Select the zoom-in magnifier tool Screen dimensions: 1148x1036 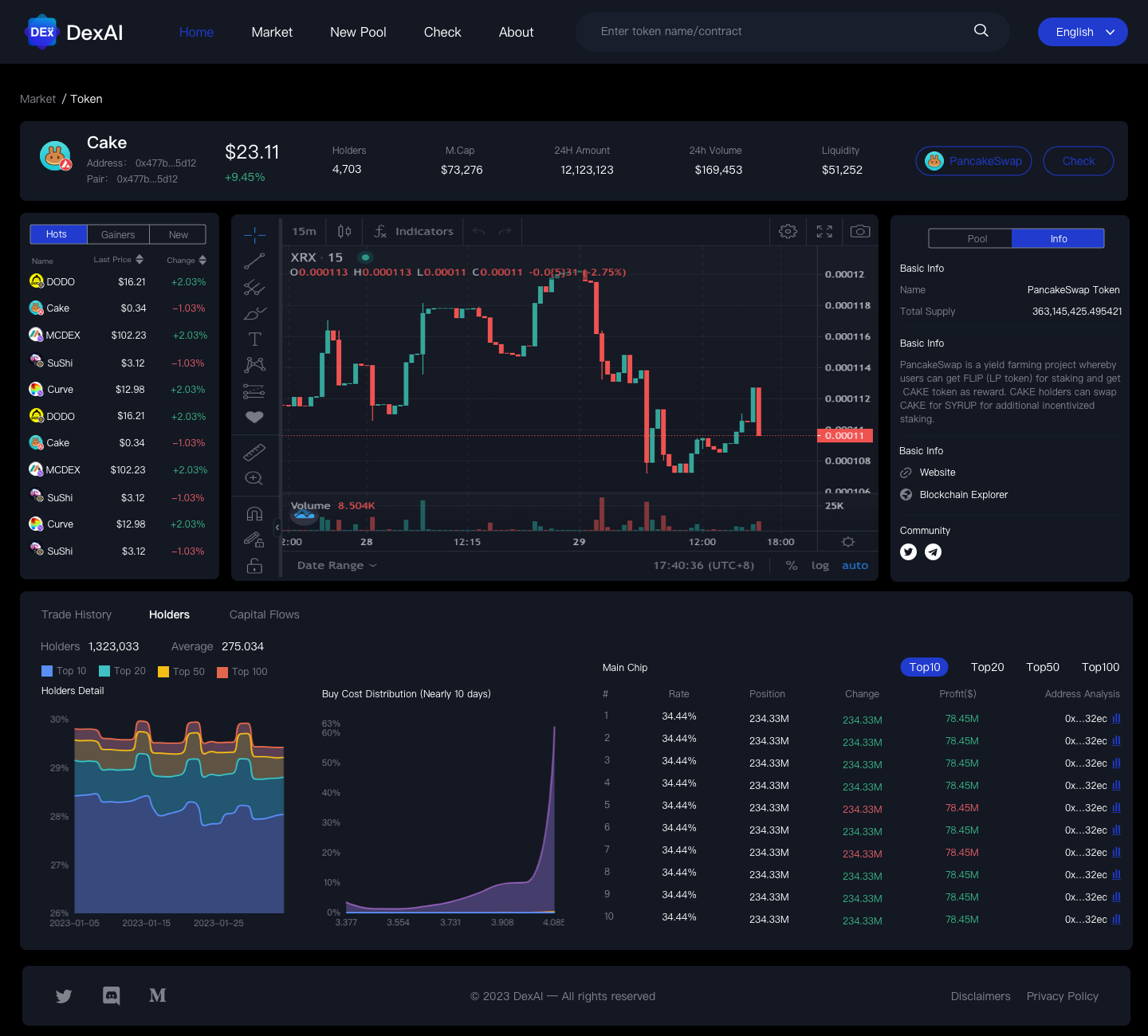(x=254, y=478)
